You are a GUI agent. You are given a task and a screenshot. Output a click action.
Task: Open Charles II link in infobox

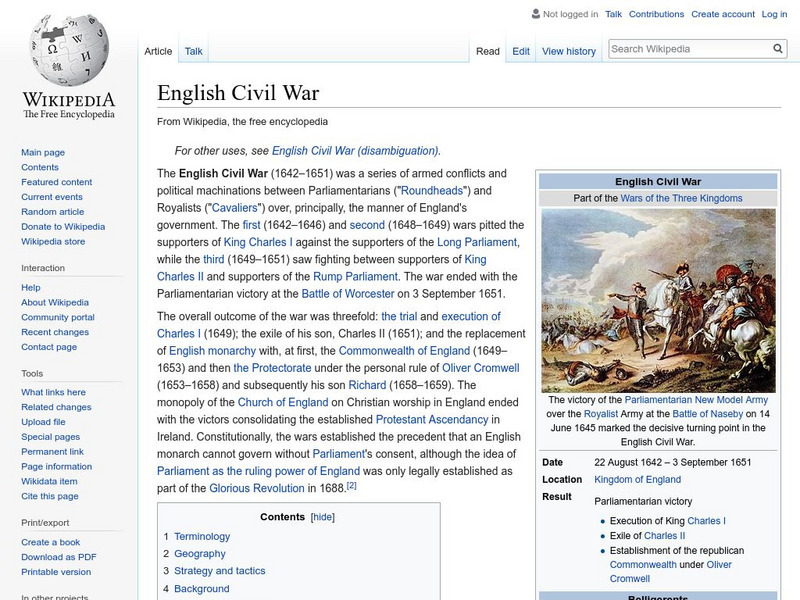click(x=665, y=536)
